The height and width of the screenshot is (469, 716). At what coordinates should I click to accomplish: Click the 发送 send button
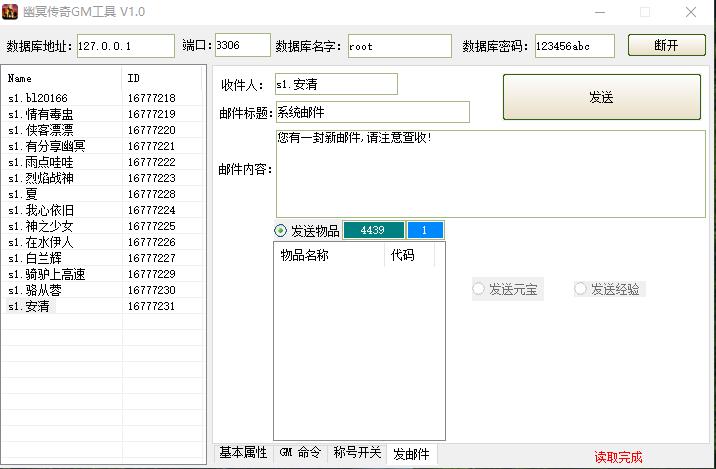[x=601, y=97]
